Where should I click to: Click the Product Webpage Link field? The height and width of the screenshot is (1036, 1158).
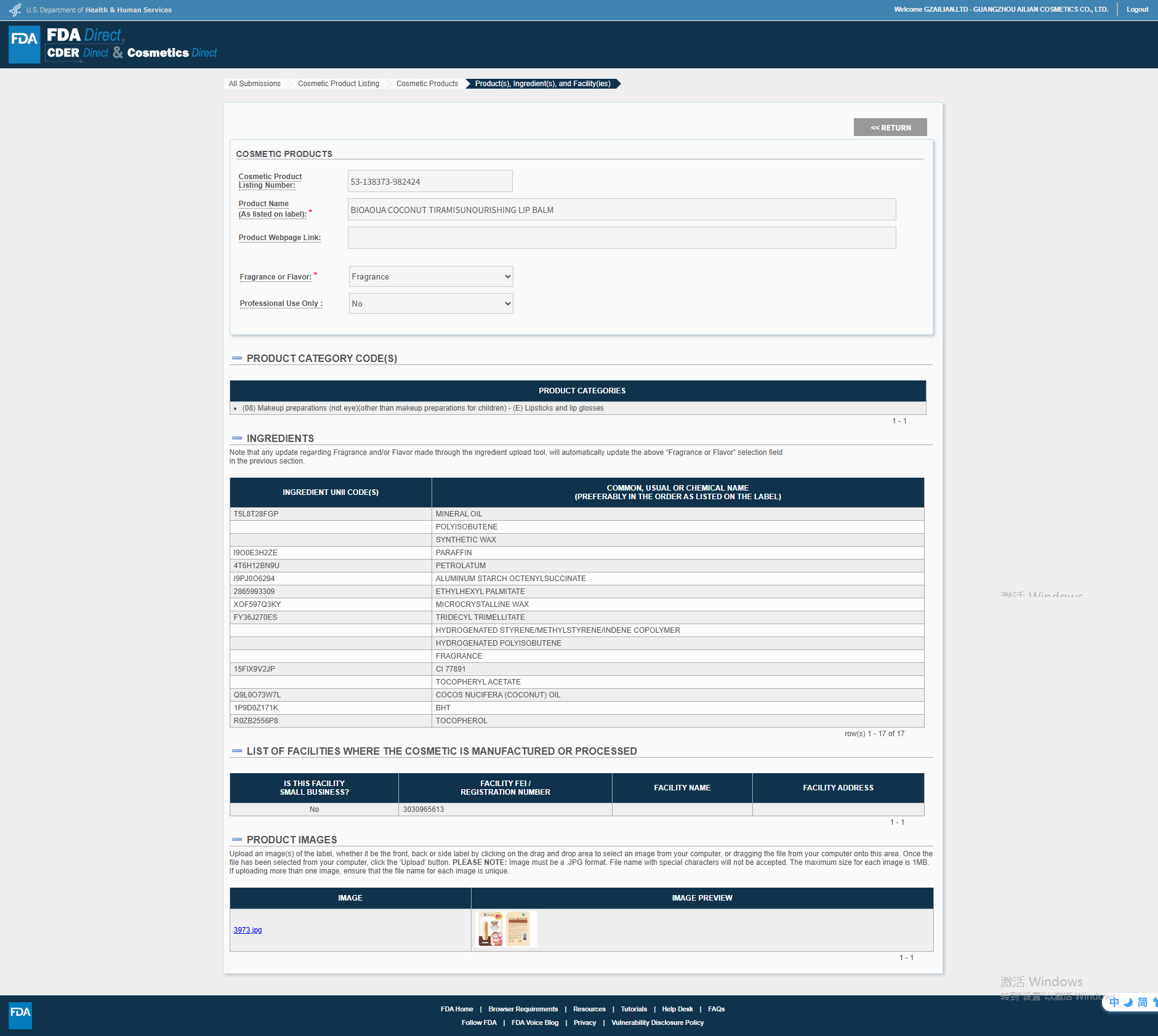[x=621, y=238]
